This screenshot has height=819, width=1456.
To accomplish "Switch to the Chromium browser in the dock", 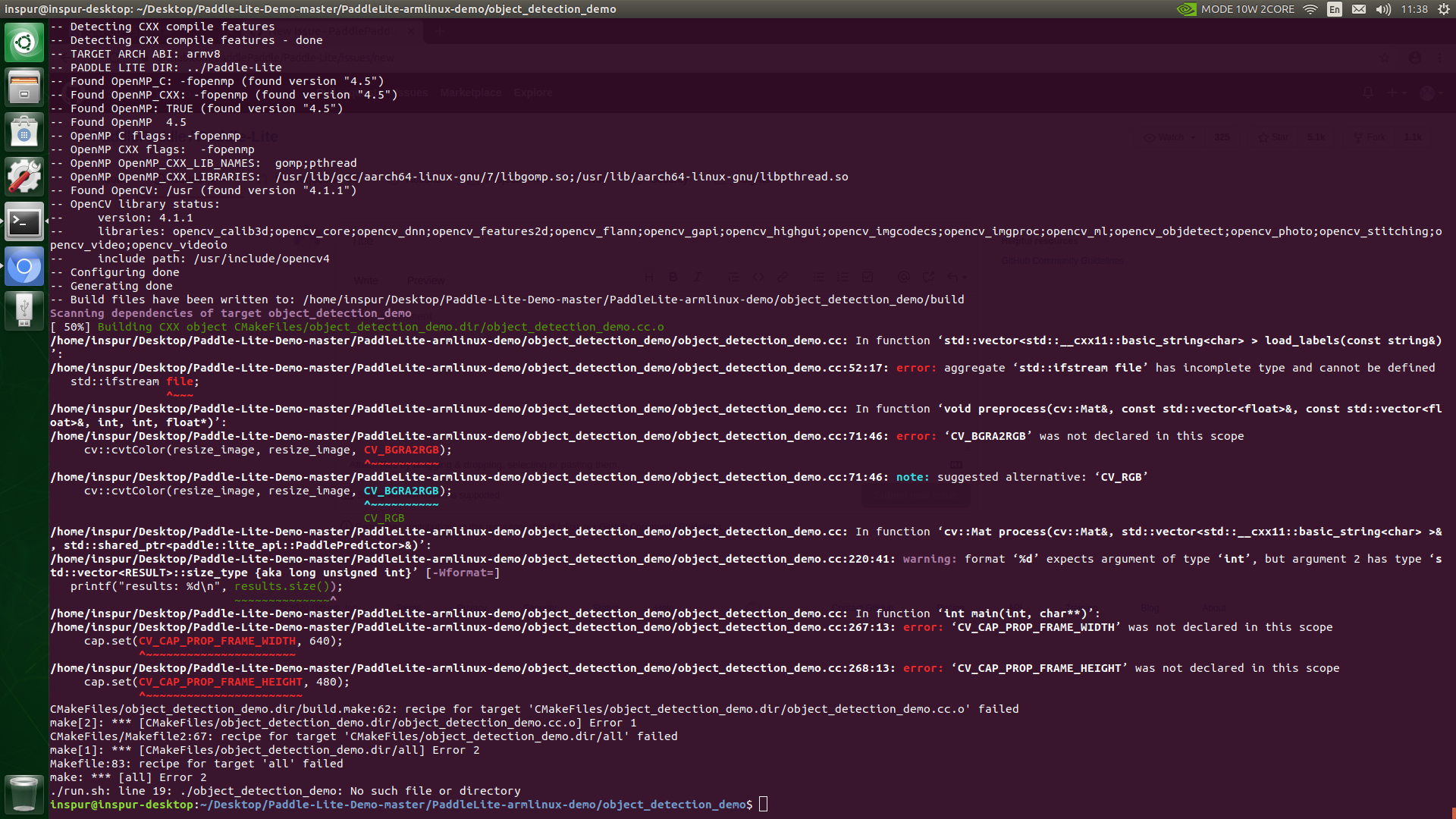I will click(x=24, y=266).
